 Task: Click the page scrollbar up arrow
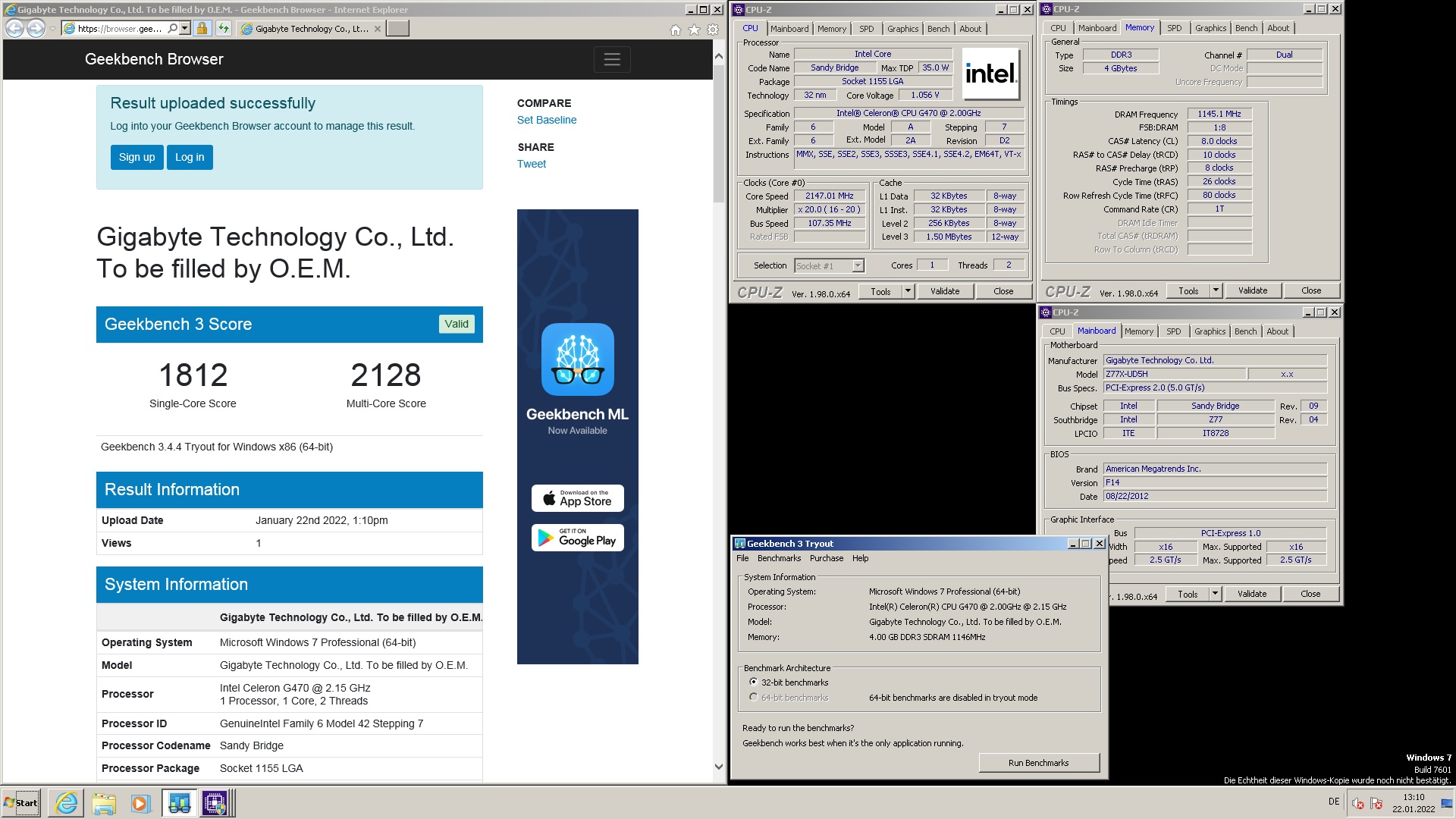[719, 57]
